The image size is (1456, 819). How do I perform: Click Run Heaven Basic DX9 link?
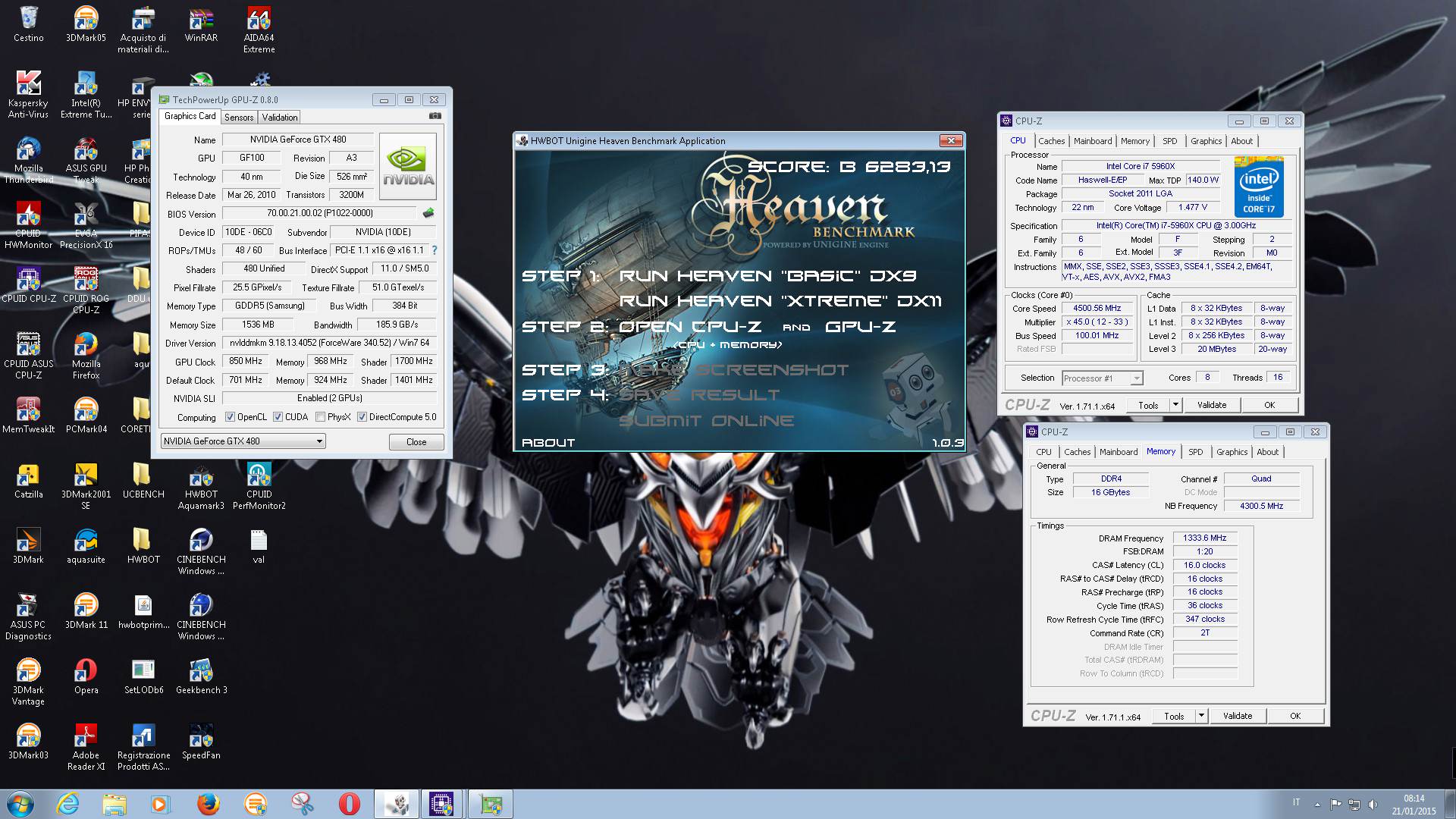767,276
